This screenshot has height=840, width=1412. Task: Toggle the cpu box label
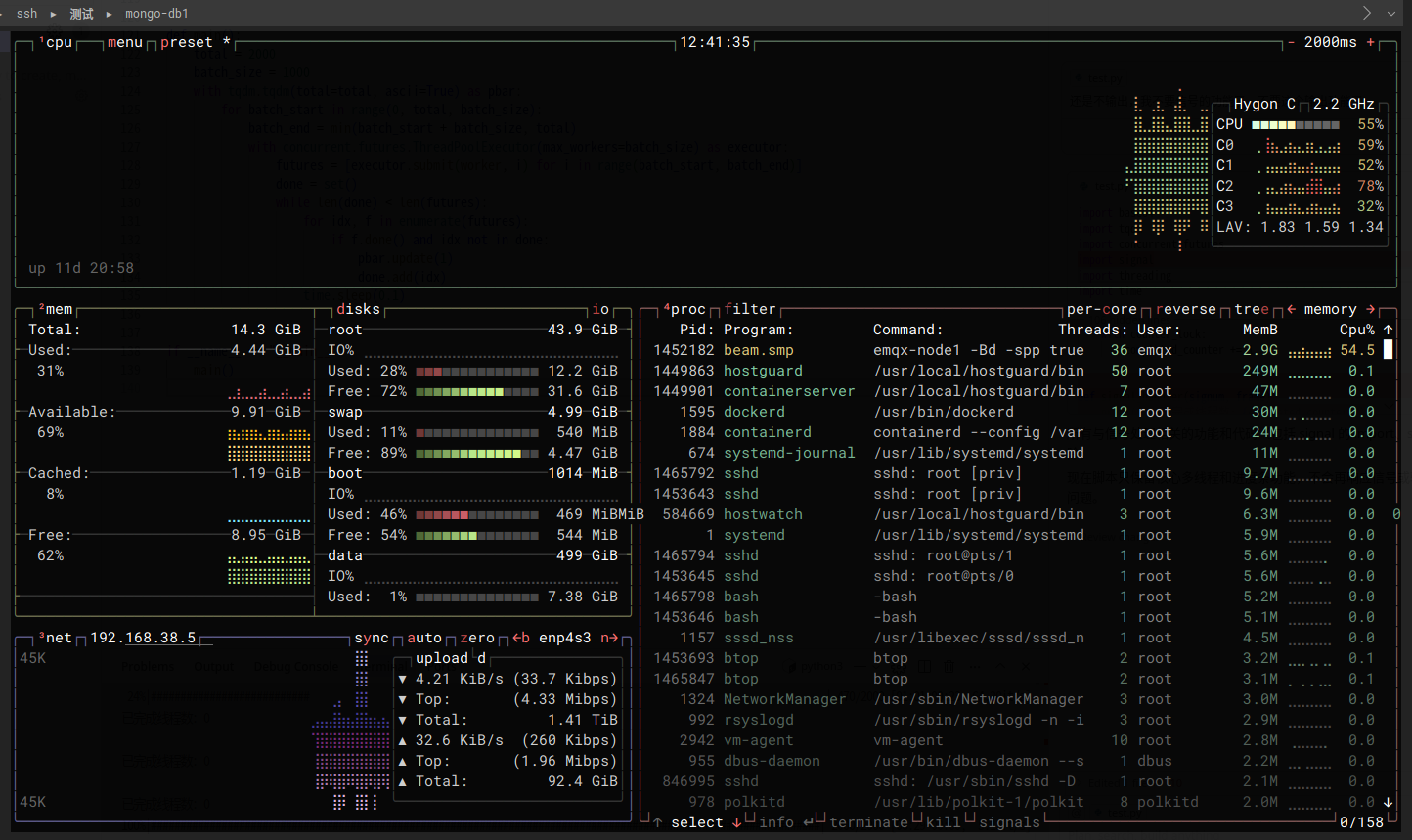[x=56, y=42]
